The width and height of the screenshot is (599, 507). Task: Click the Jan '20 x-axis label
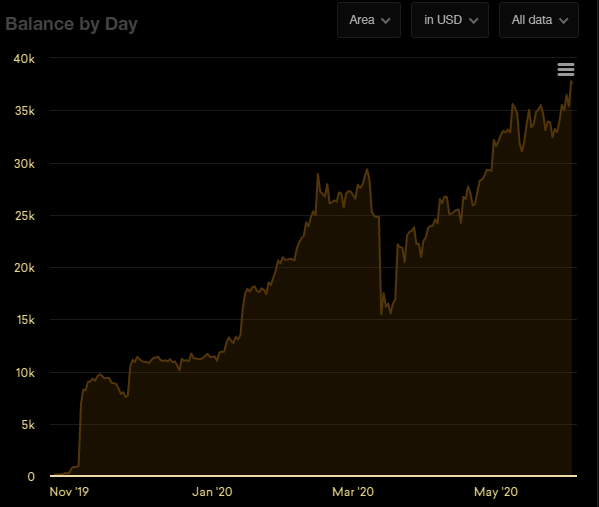click(x=212, y=492)
